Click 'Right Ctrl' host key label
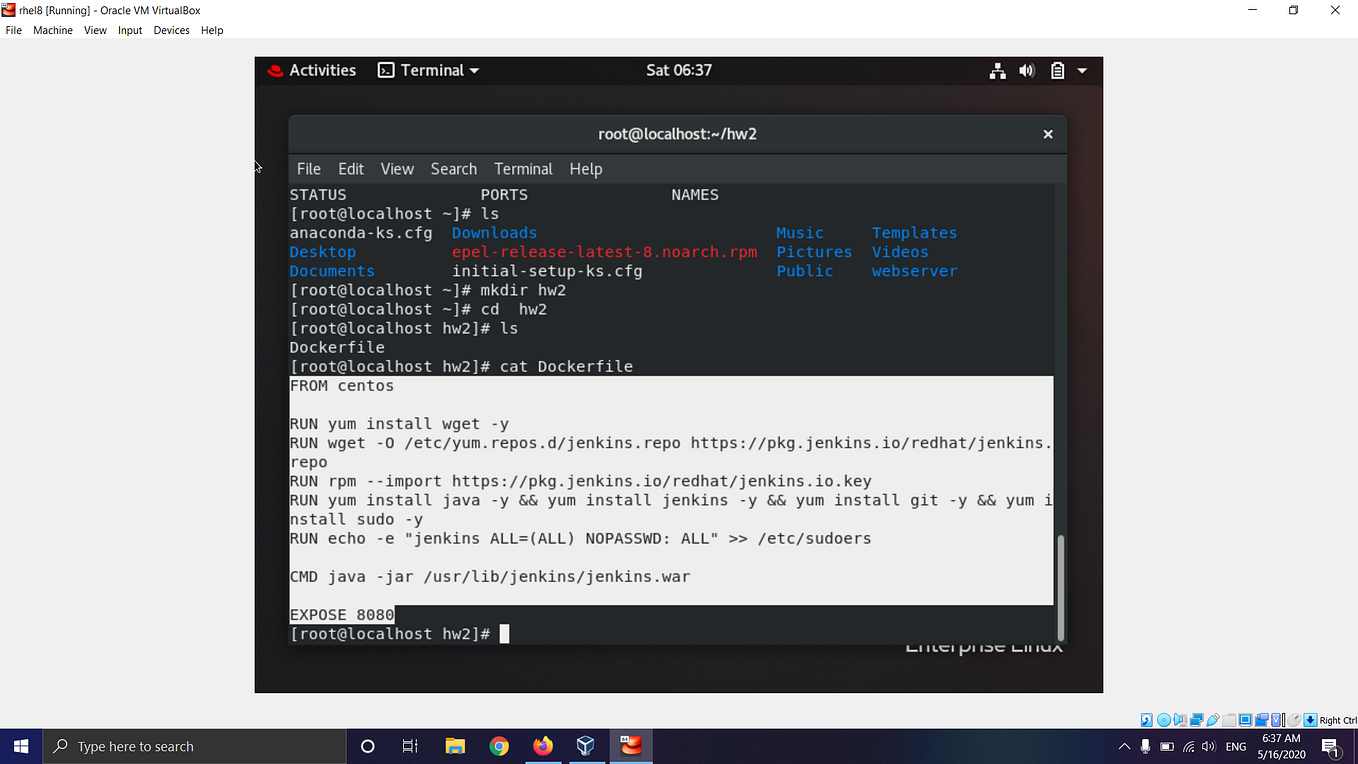This screenshot has width=1358, height=764. (x=1338, y=720)
